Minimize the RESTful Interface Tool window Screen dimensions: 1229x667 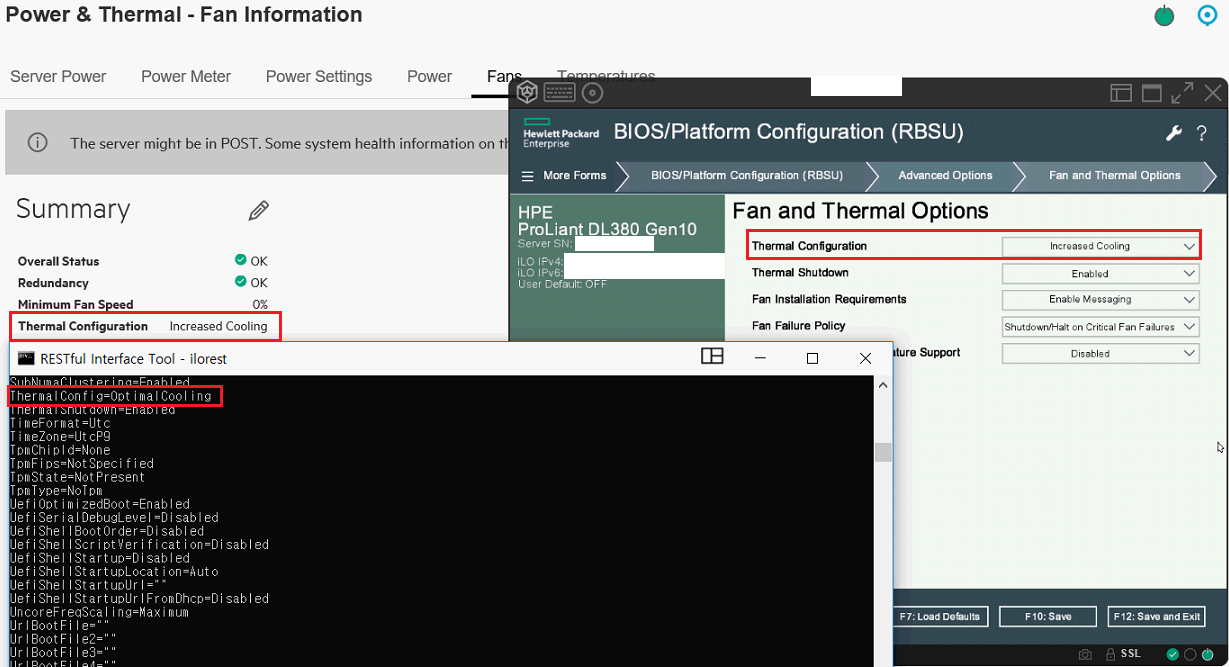(761, 358)
